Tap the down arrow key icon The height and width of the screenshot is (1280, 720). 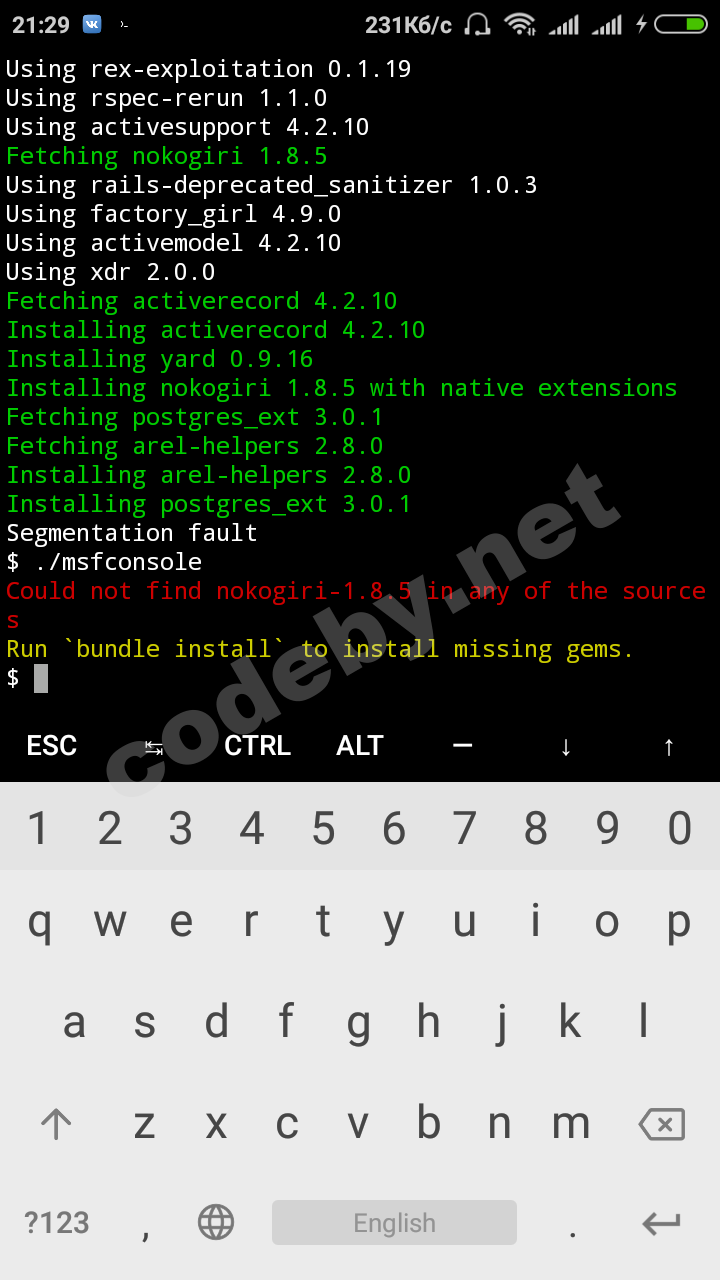[x=565, y=746]
